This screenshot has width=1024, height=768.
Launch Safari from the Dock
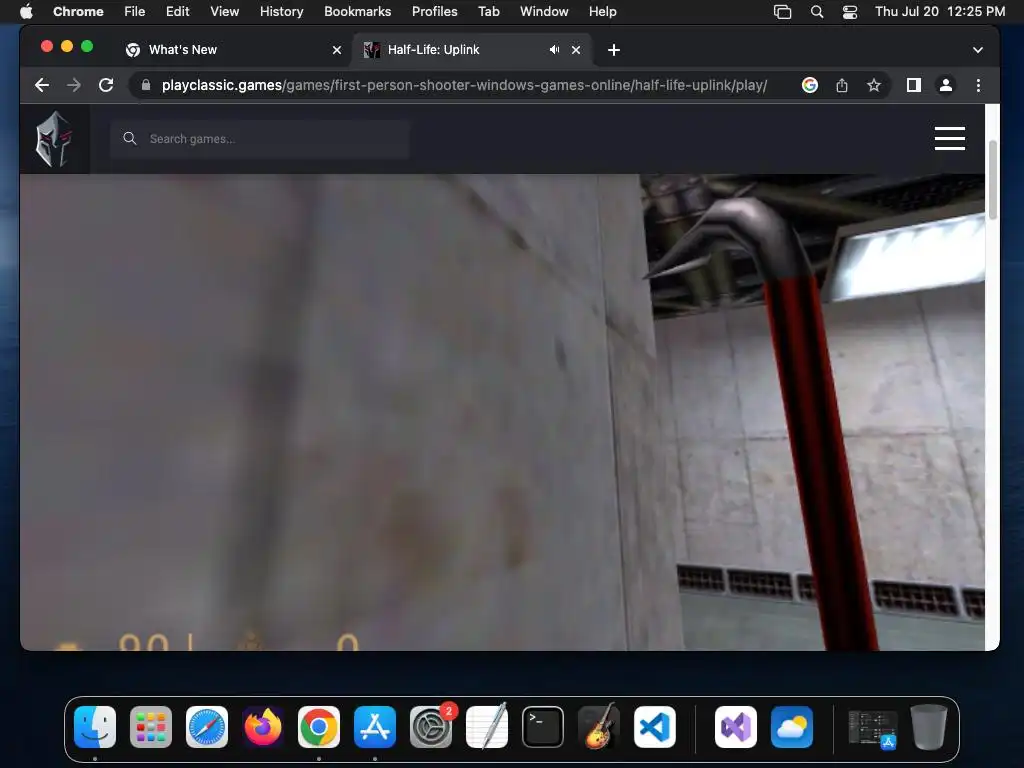[207, 727]
